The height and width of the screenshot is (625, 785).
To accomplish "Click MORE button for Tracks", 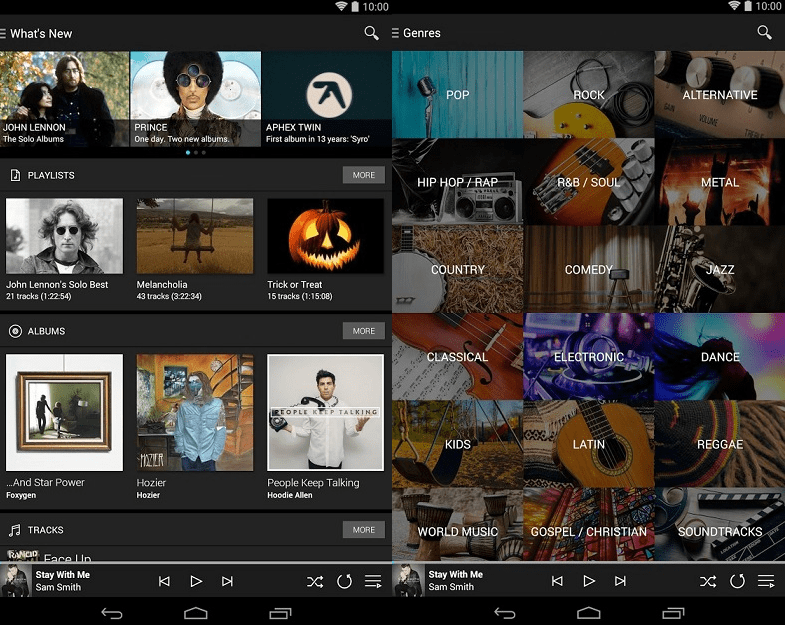I will pyautogui.click(x=363, y=529).
